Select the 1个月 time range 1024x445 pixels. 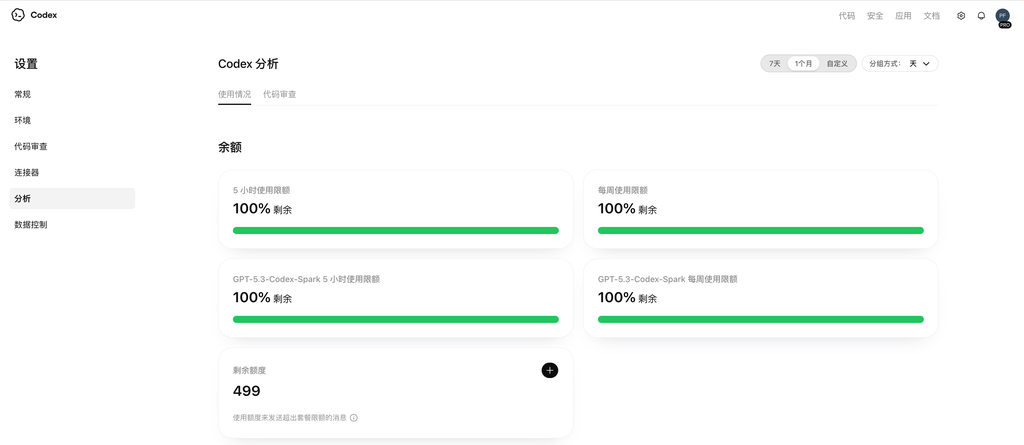(x=804, y=64)
